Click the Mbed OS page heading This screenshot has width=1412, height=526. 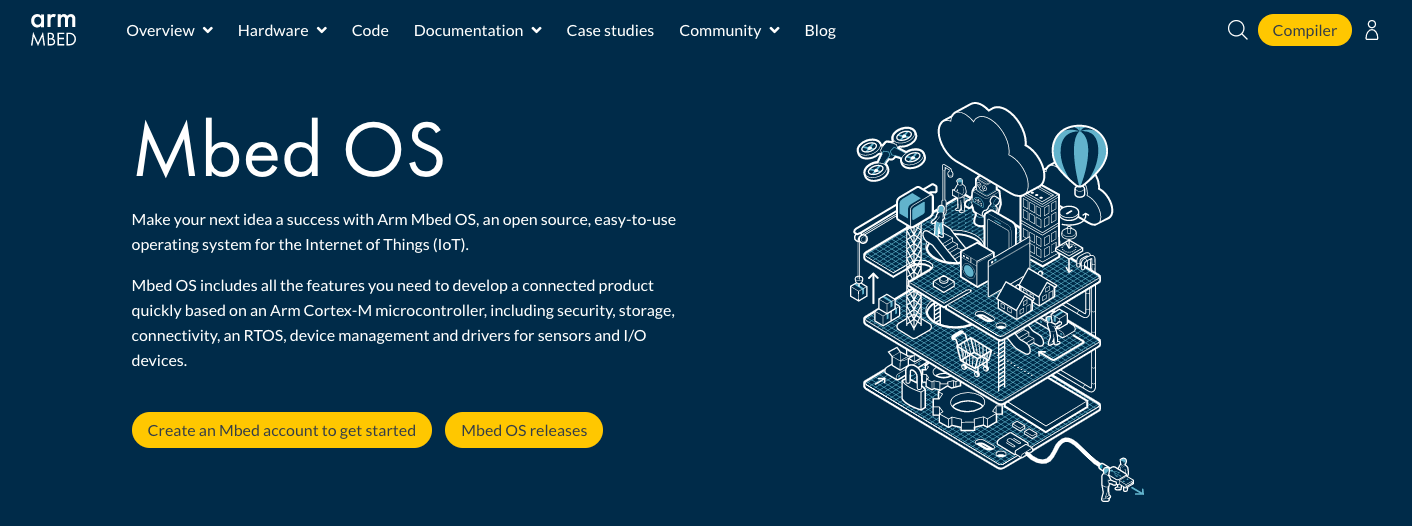pos(289,150)
